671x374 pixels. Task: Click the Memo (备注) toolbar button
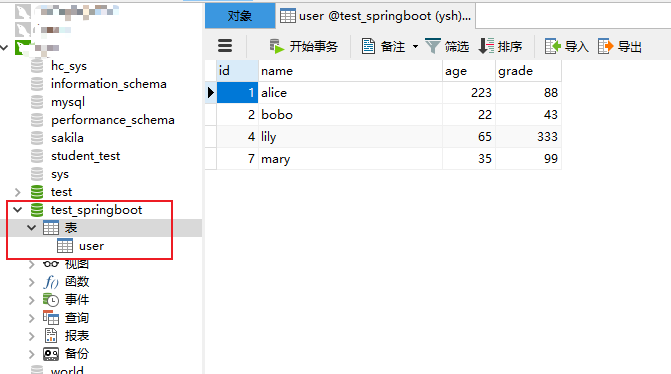[x=383, y=46]
